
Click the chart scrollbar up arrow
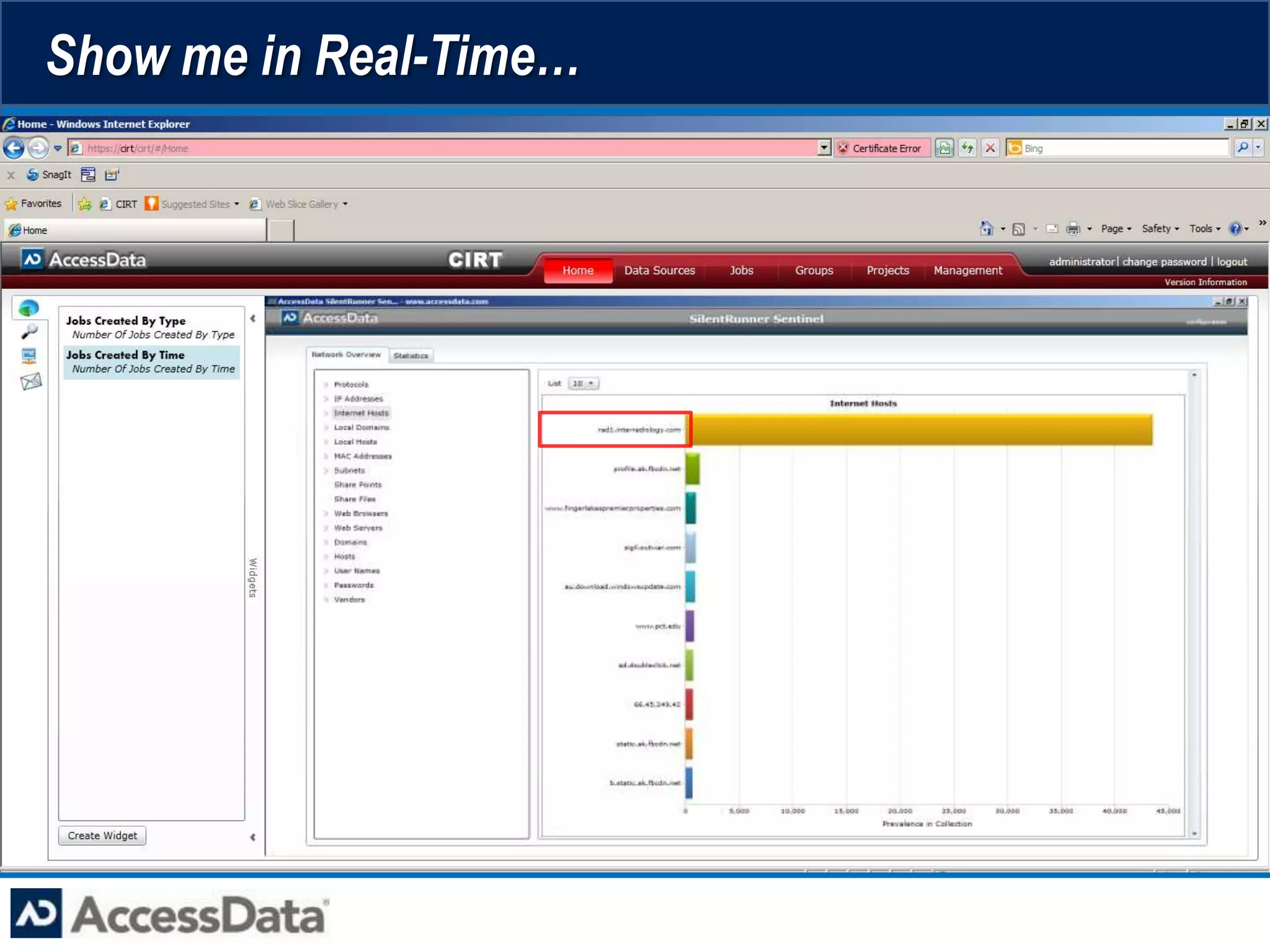[1194, 376]
